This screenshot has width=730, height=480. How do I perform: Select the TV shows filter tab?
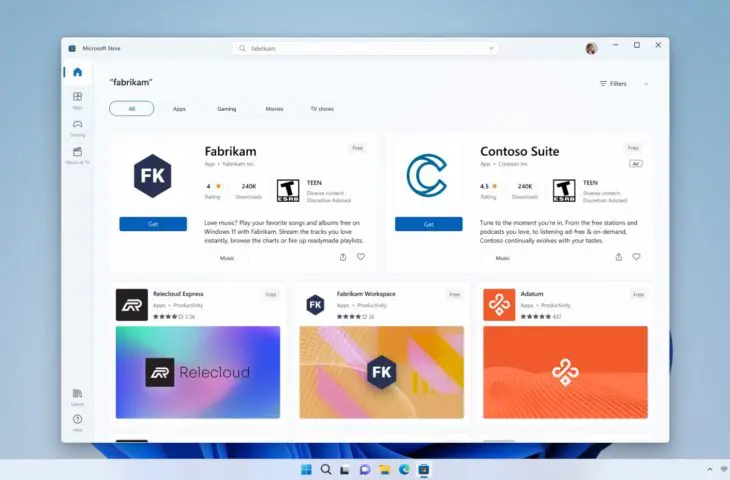(x=322, y=109)
